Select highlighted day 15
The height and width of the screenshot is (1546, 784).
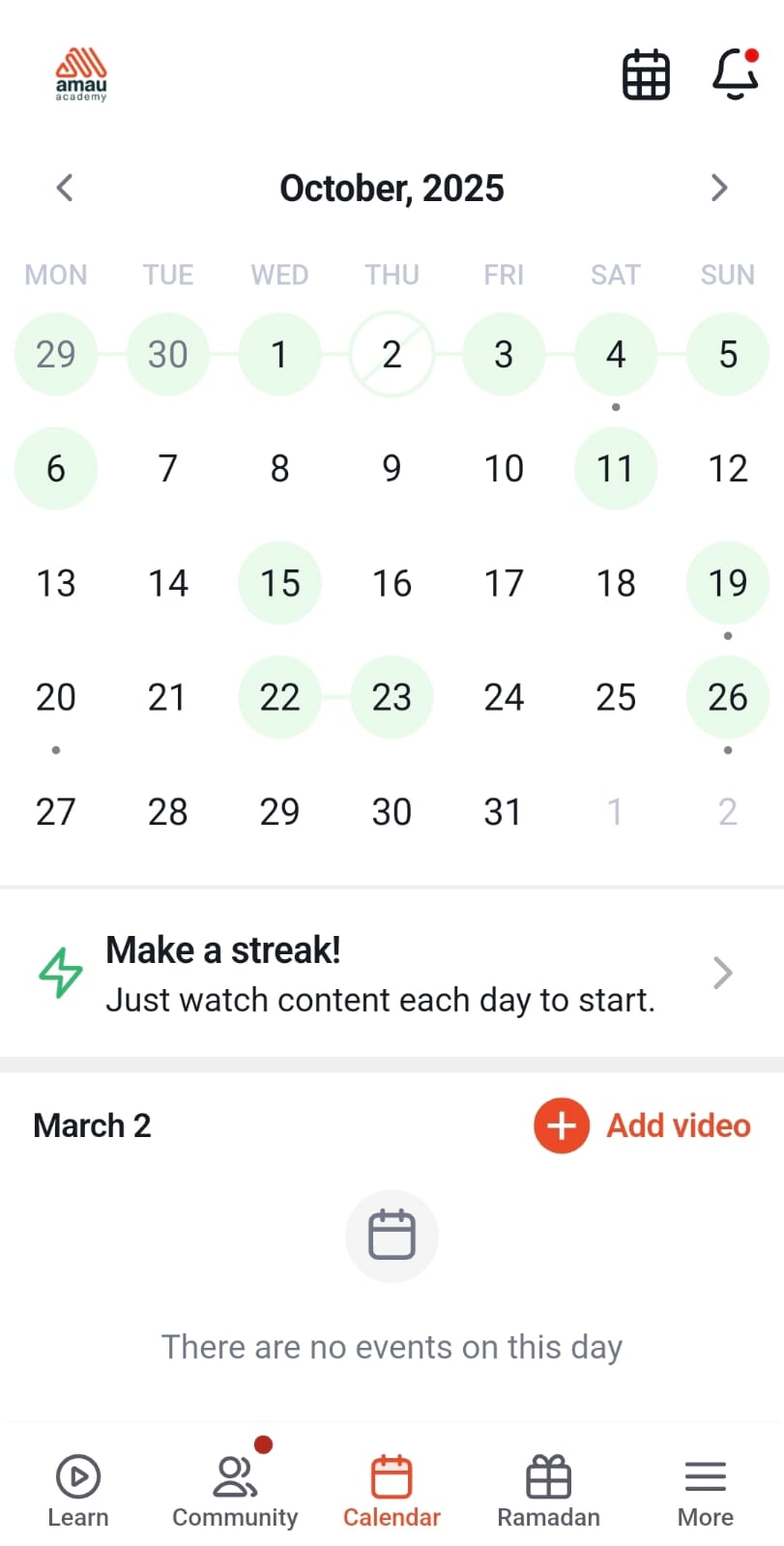pos(279,583)
